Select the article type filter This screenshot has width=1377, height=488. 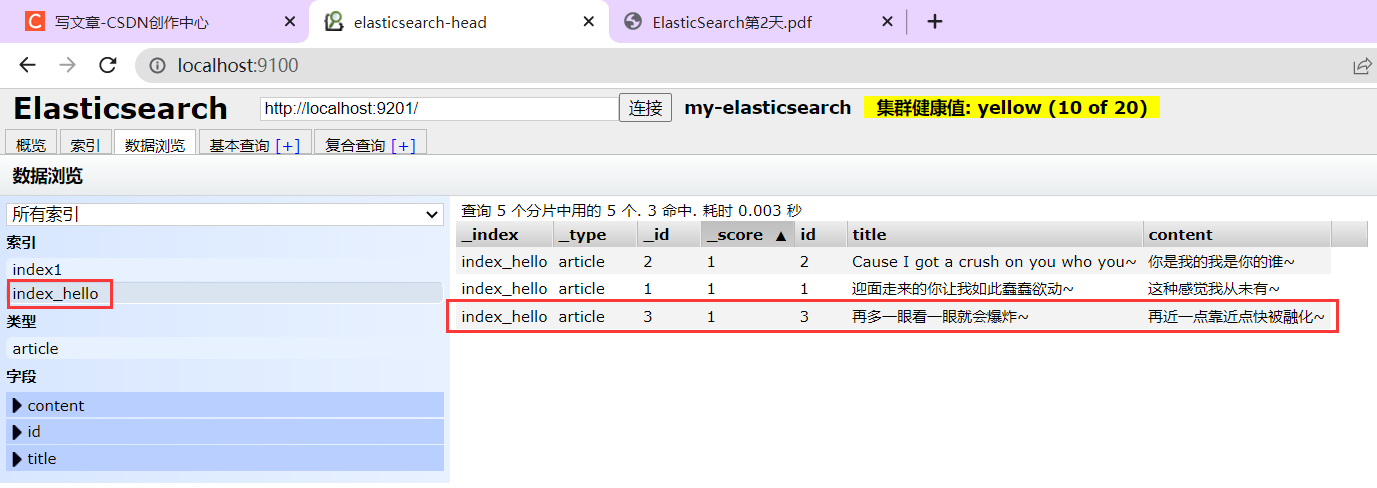coord(225,349)
